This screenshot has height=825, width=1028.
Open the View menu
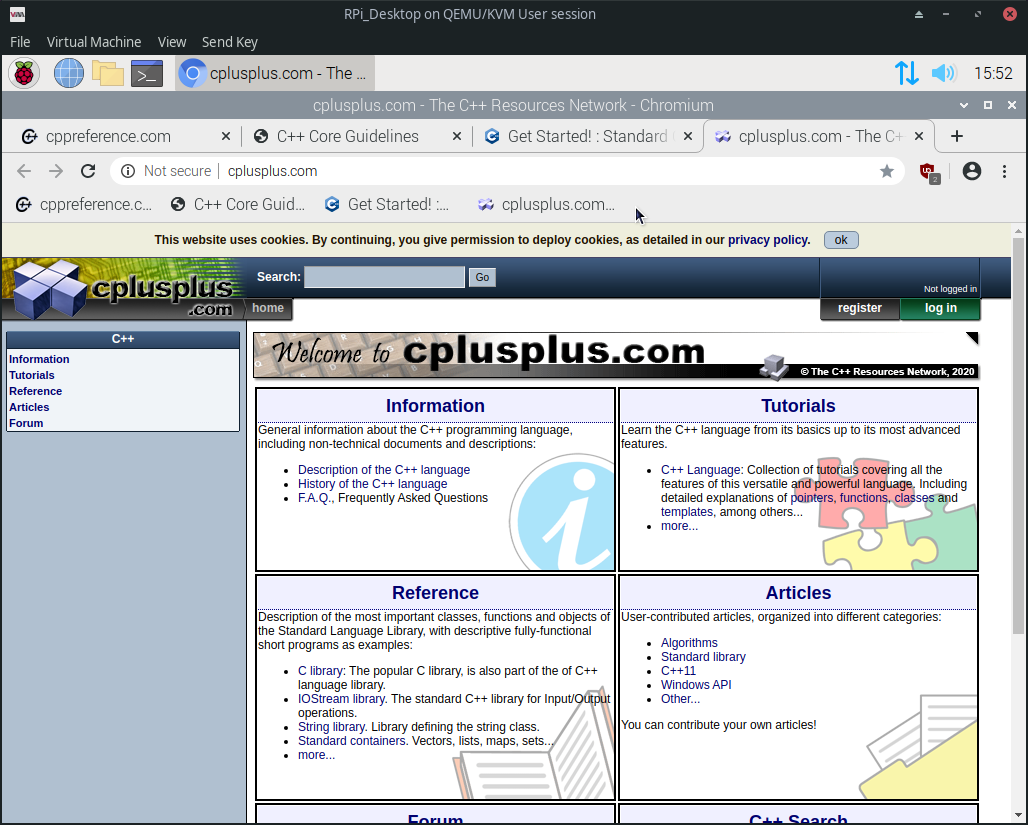[172, 42]
